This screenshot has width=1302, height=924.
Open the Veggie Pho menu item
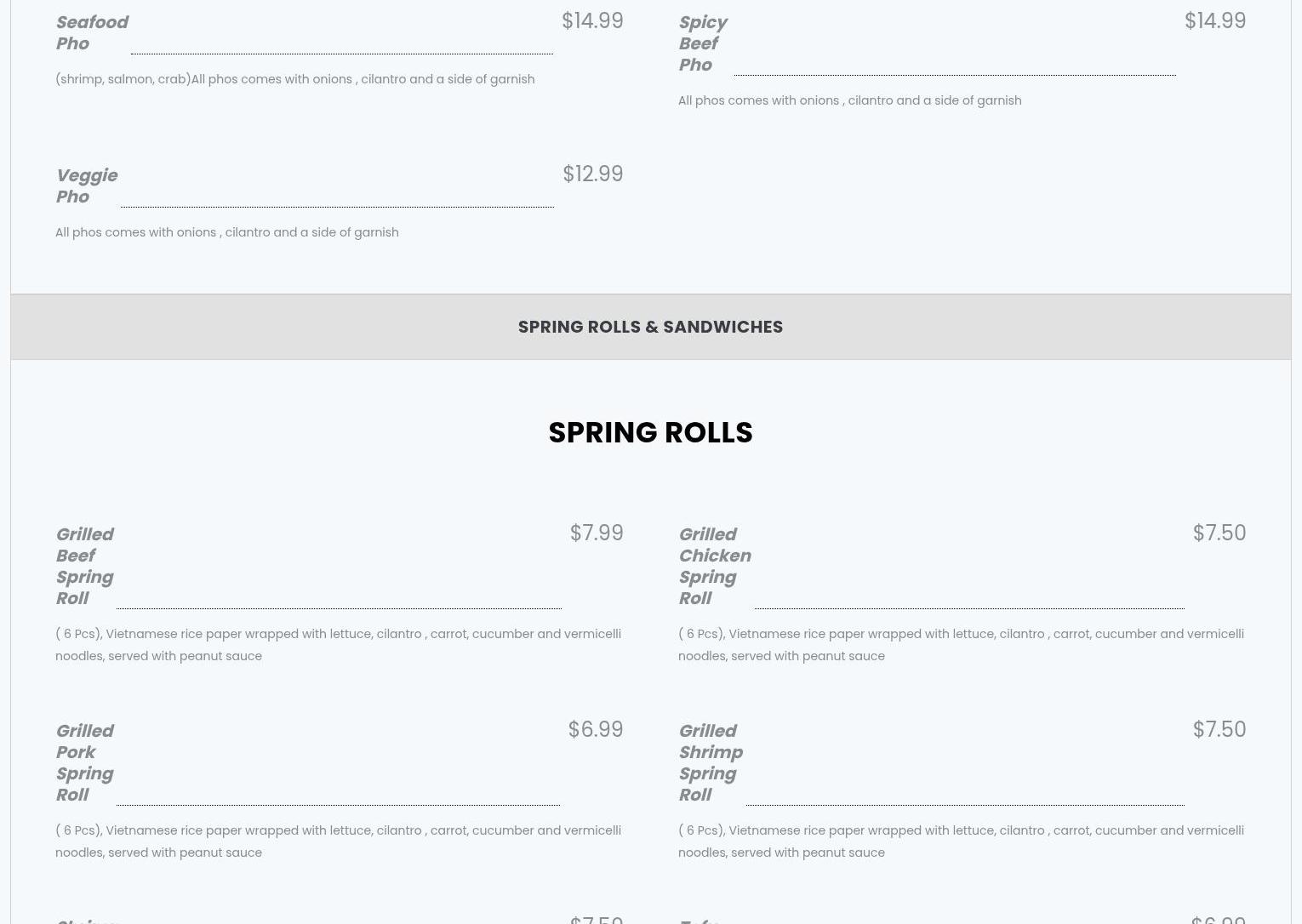coord(86,185)
